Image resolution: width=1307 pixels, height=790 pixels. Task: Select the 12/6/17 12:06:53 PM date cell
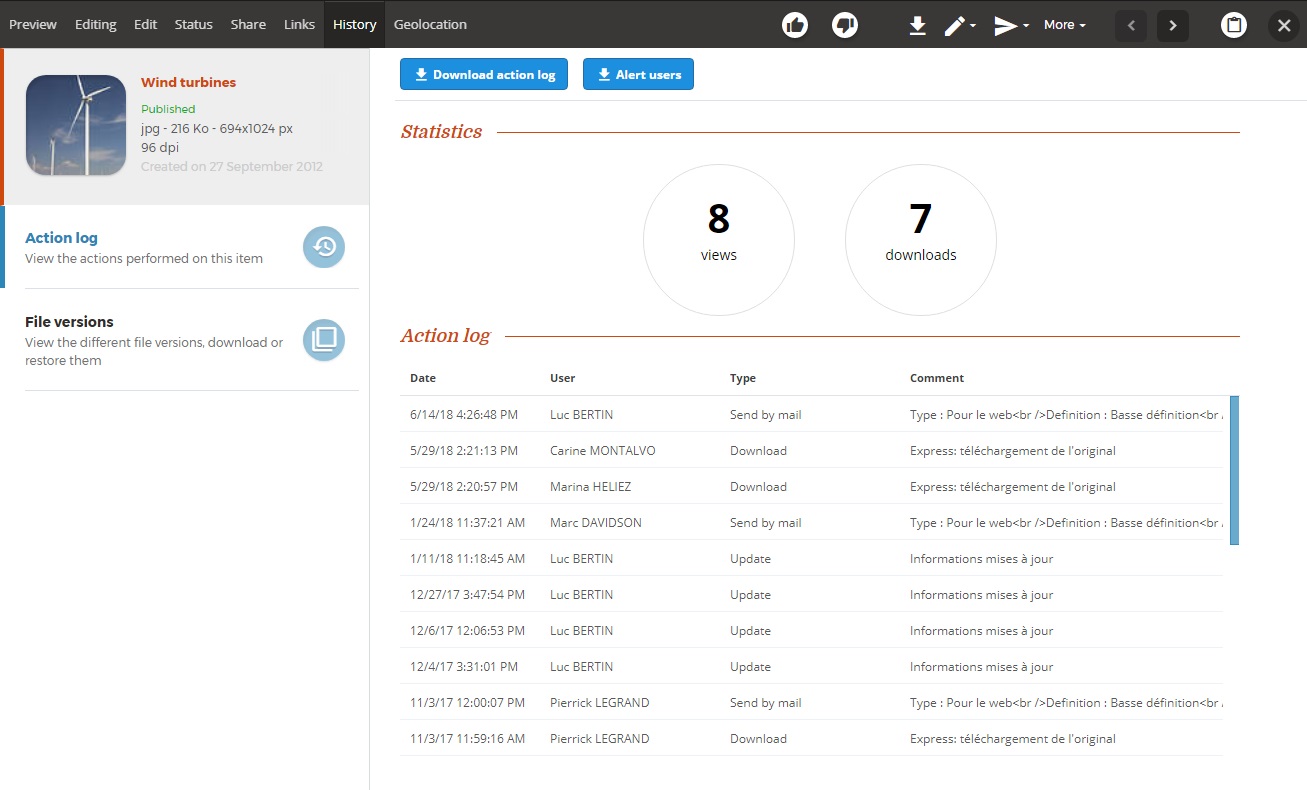point(467,631)
